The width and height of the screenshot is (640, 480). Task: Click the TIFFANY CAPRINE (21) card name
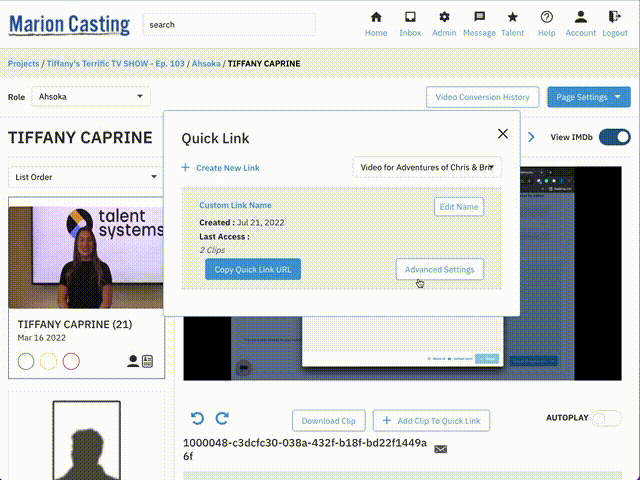click(75, 324)
